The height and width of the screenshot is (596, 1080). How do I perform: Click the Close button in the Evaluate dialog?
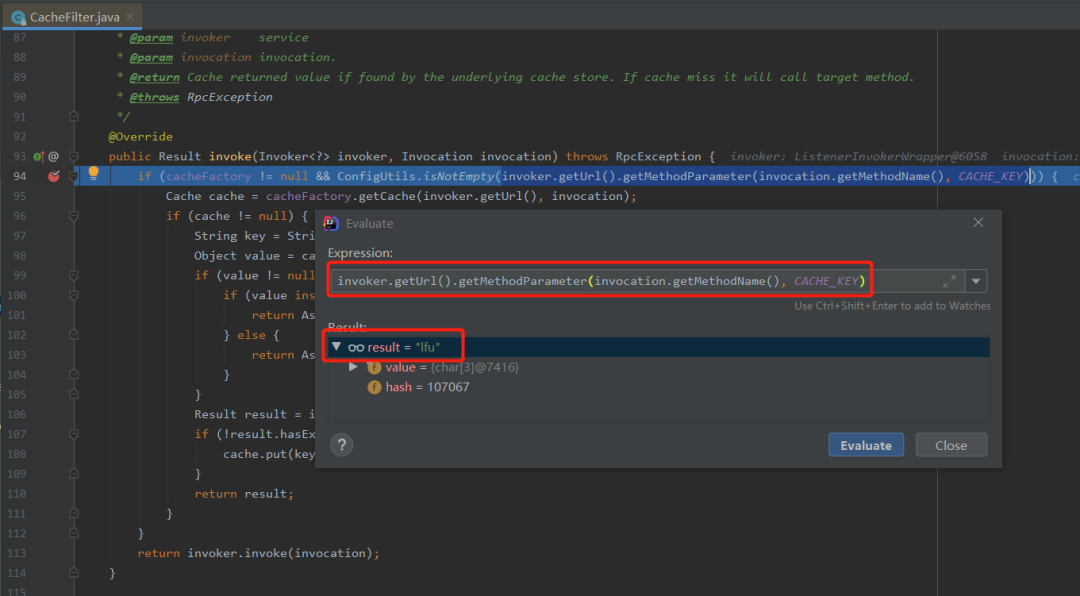pyautogui.click(x=950, y=445)
